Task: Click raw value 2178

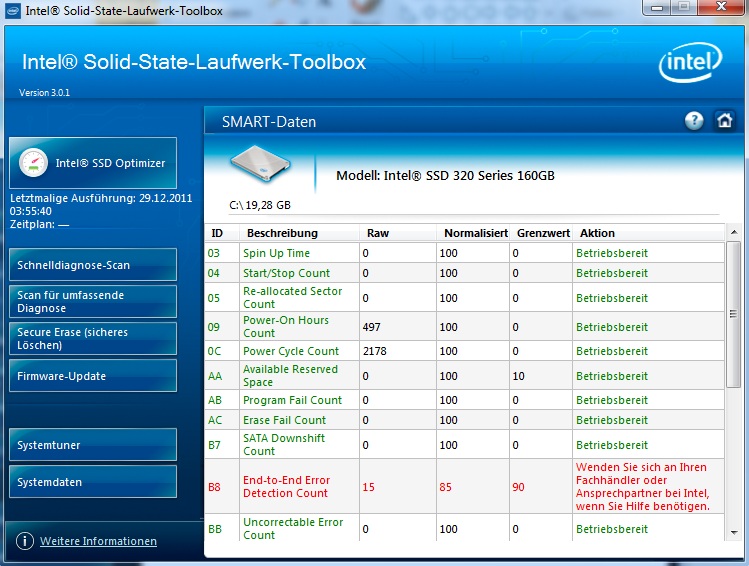Action: click(x=374, y=351)
